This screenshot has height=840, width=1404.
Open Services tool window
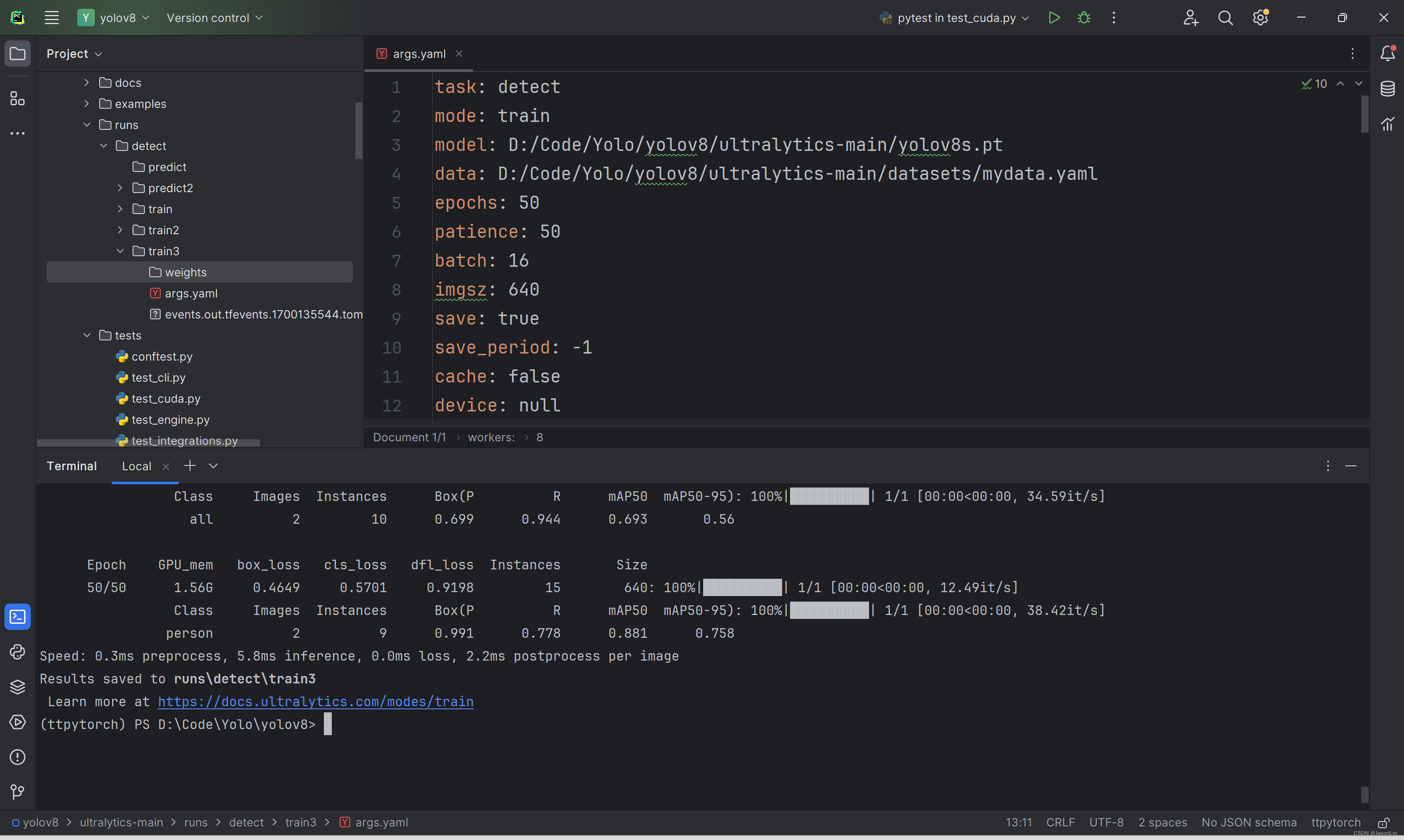(18, 722)
